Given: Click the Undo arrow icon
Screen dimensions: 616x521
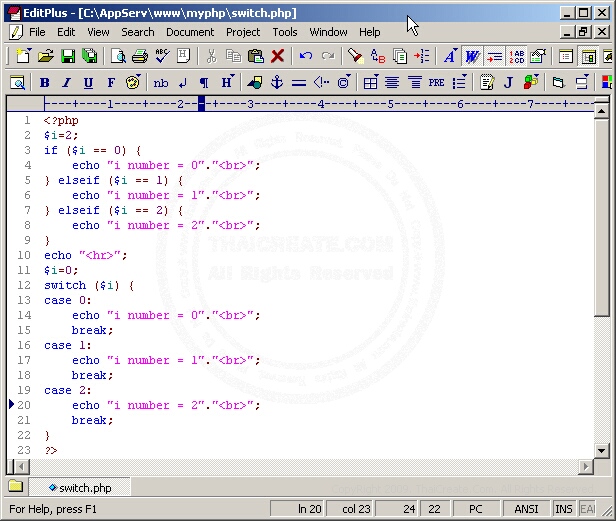Looking at the screenshot, I should pyautogui.click(x=306, y=57).
